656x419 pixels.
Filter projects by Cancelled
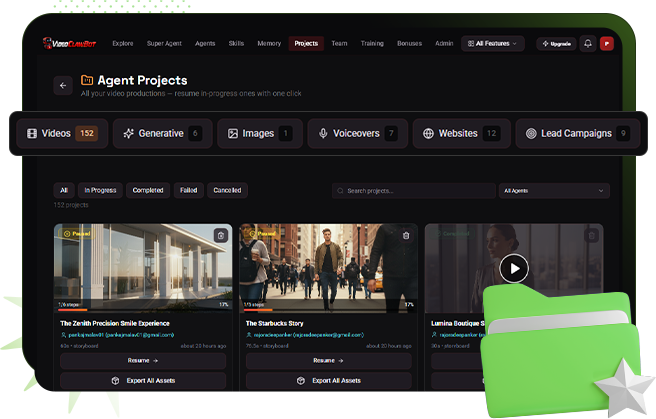pos(227,190)
